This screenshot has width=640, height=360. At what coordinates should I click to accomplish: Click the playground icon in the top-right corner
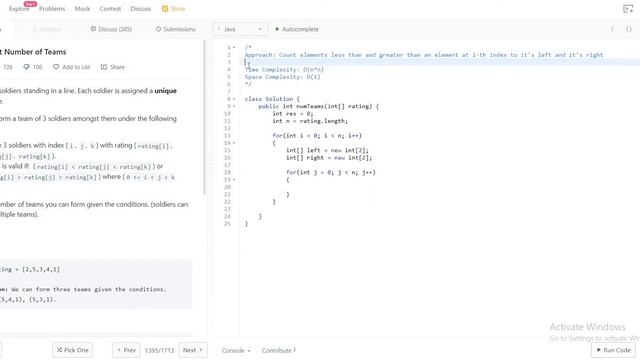click(x=628, y=9)
